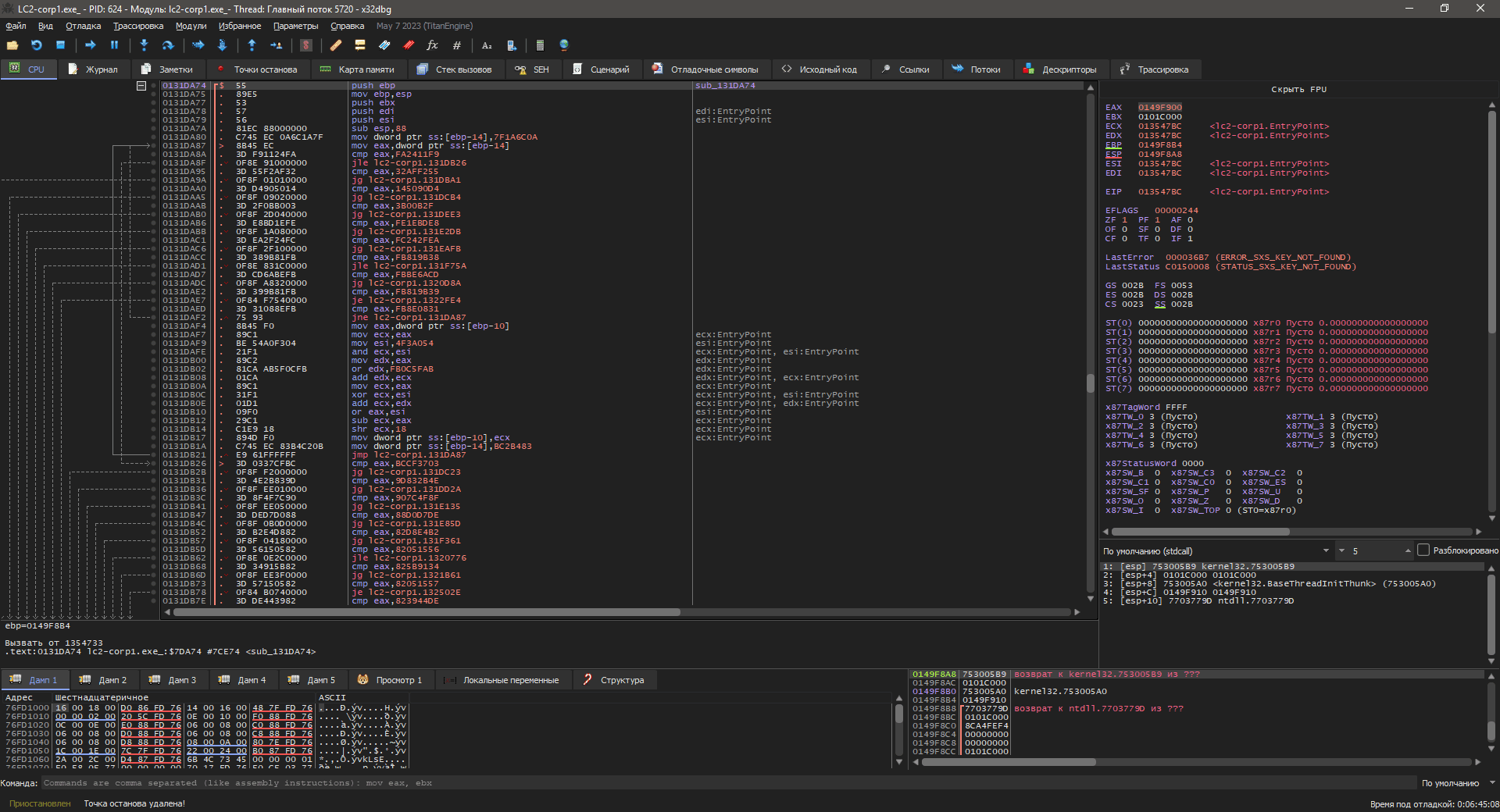
Task: Enable the Разблокировано checkbox
Action: click(1423, 550)
